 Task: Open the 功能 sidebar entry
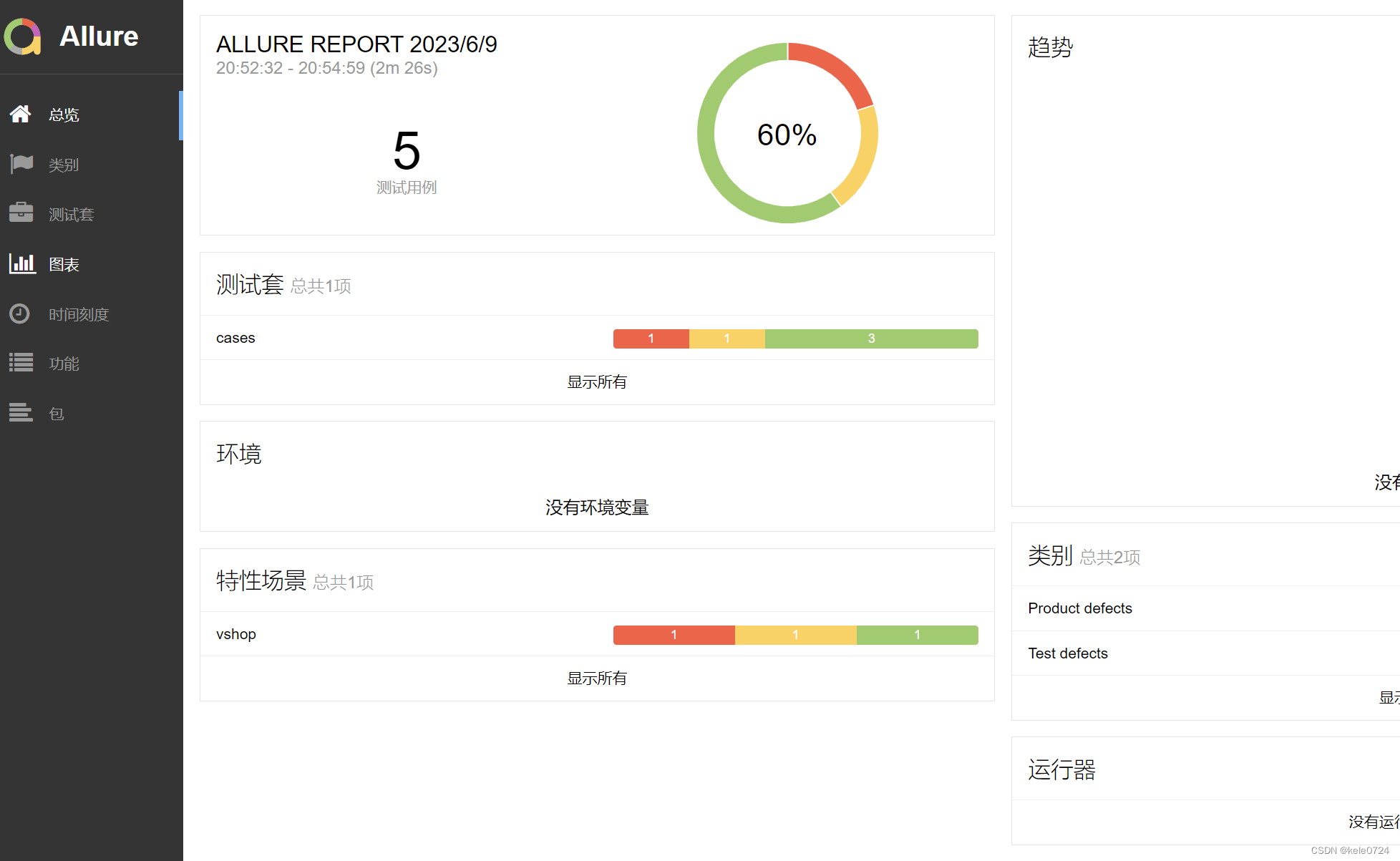tap(64, 364)
